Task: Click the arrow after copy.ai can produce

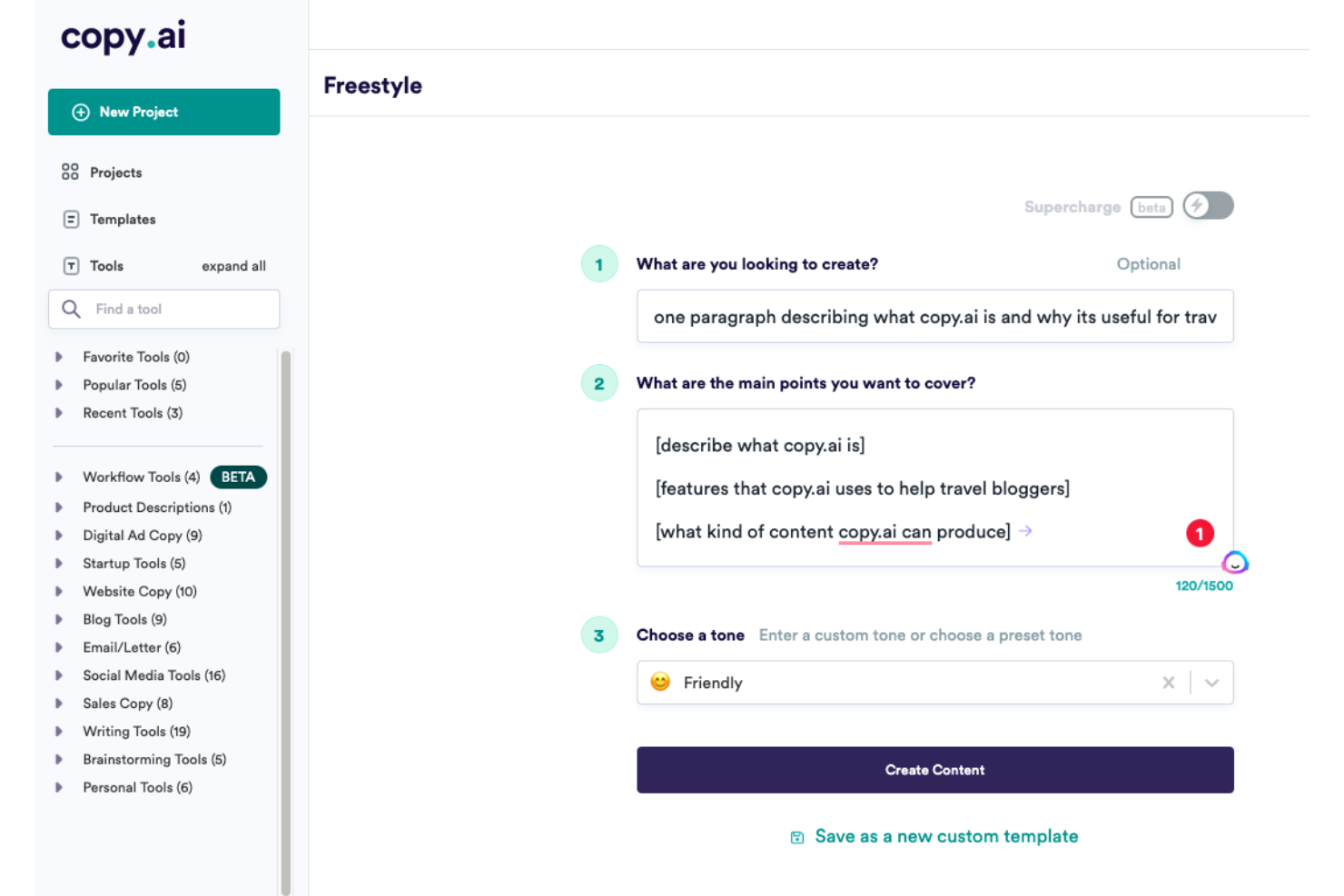Action: click(1026, 531)
